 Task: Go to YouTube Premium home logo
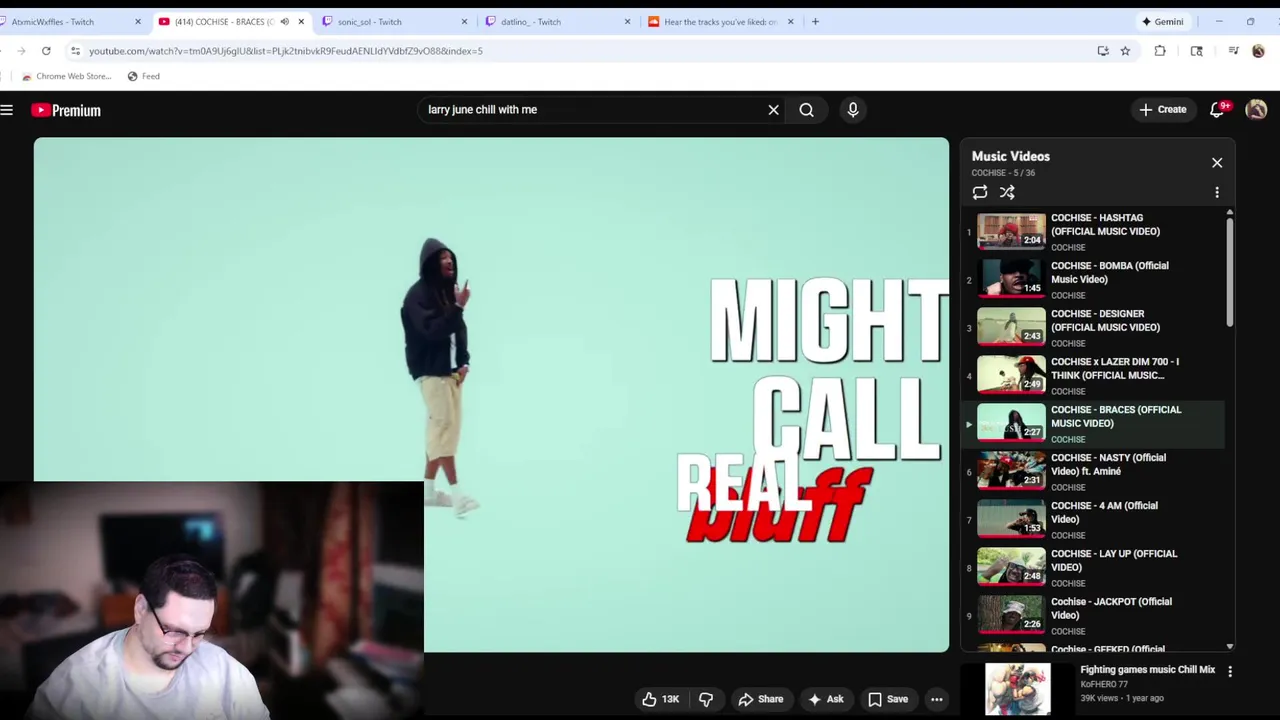pyautogui.click(x=66, y=110)
